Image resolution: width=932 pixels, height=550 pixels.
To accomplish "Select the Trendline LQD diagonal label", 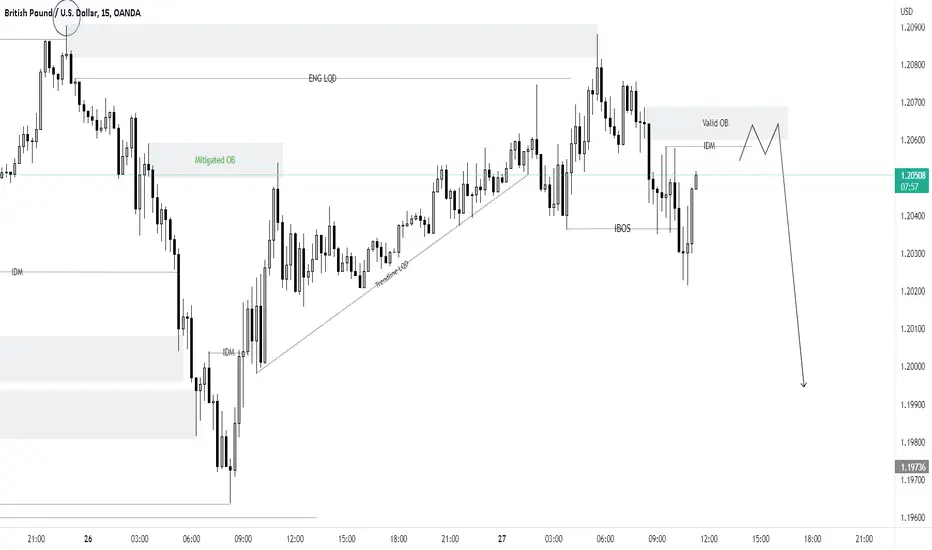I will pyautogui.click(x=392, y=274).
